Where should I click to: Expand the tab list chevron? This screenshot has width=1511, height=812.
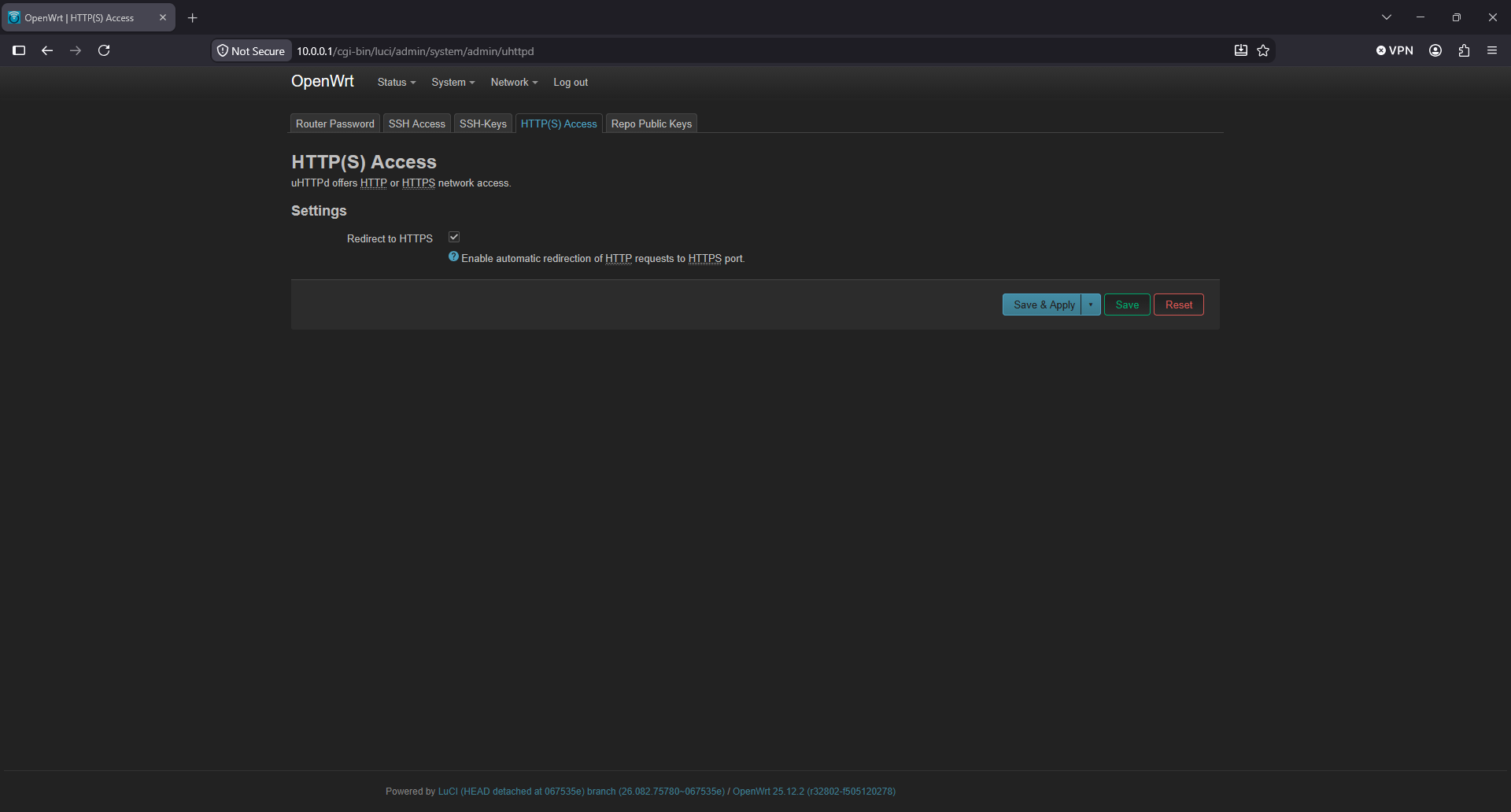tap(1387, 17)
